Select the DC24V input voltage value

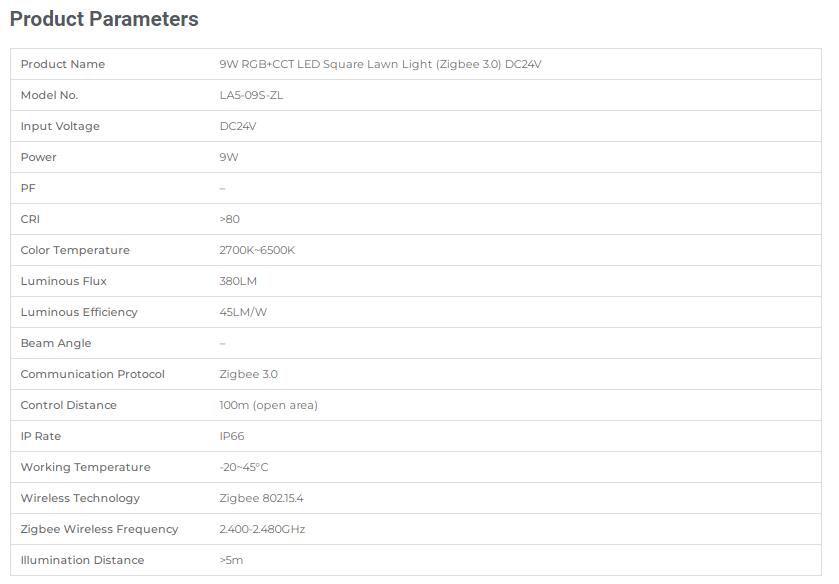(x=238, y=126)
